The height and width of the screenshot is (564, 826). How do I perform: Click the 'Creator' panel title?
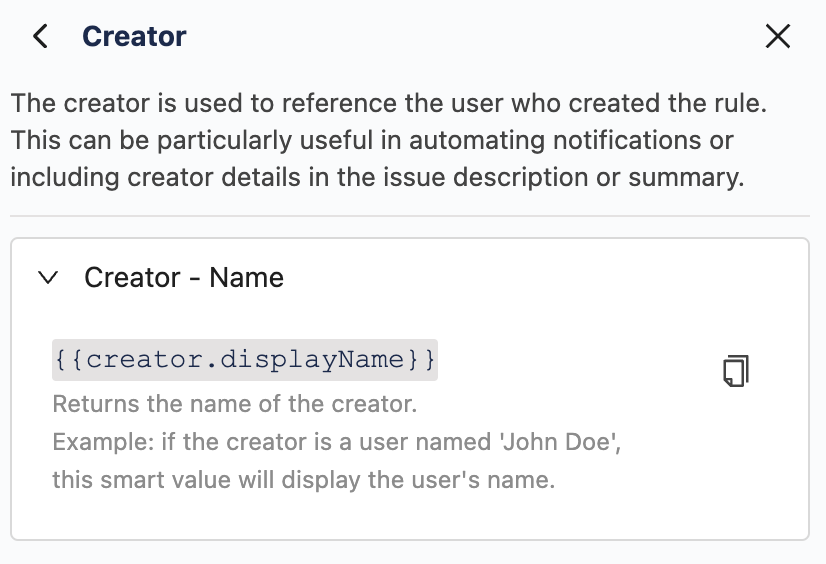(134, 37)
